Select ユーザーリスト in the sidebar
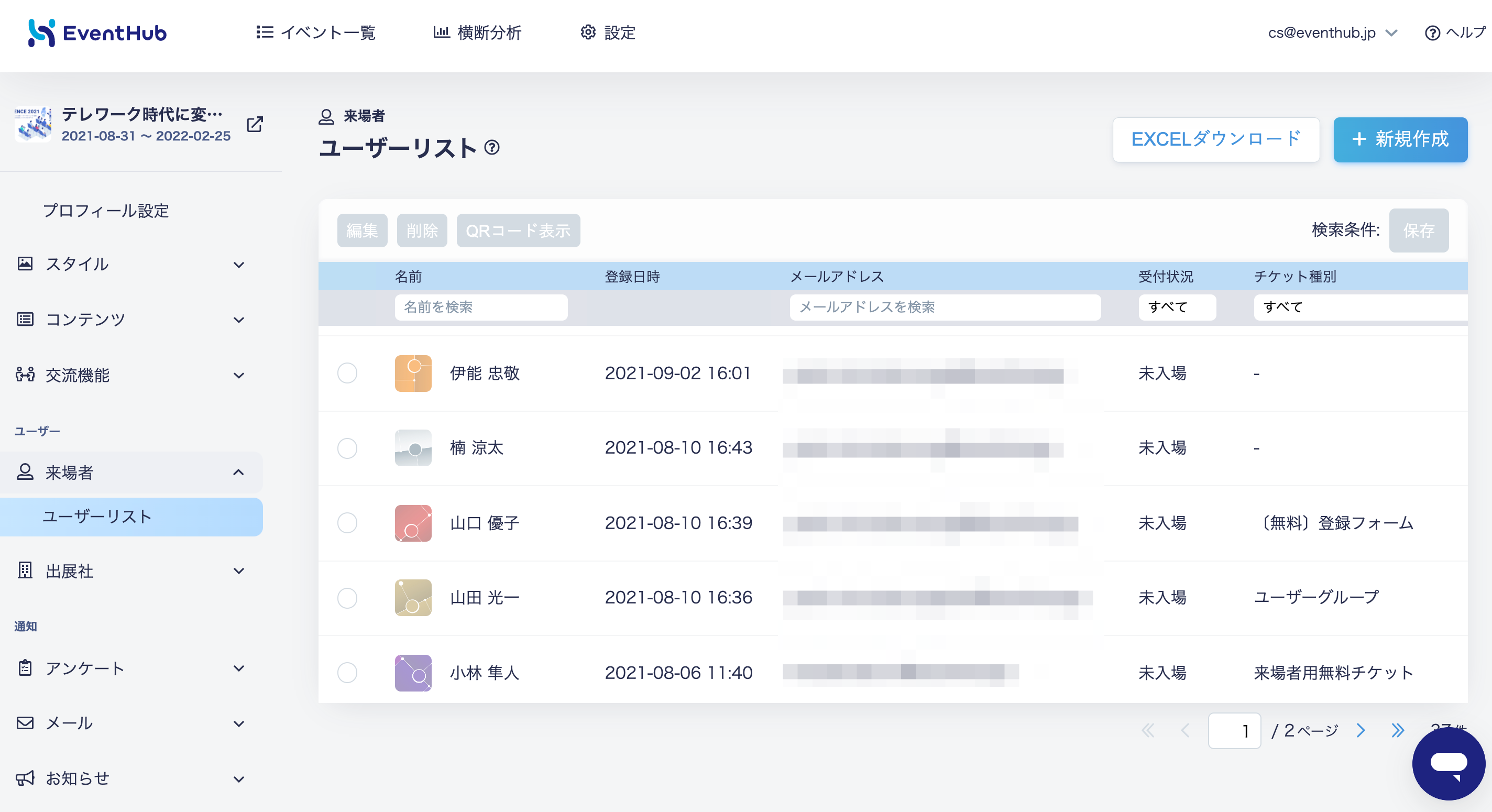This screenshot has width=1492, height=812. tap(132, 517)
